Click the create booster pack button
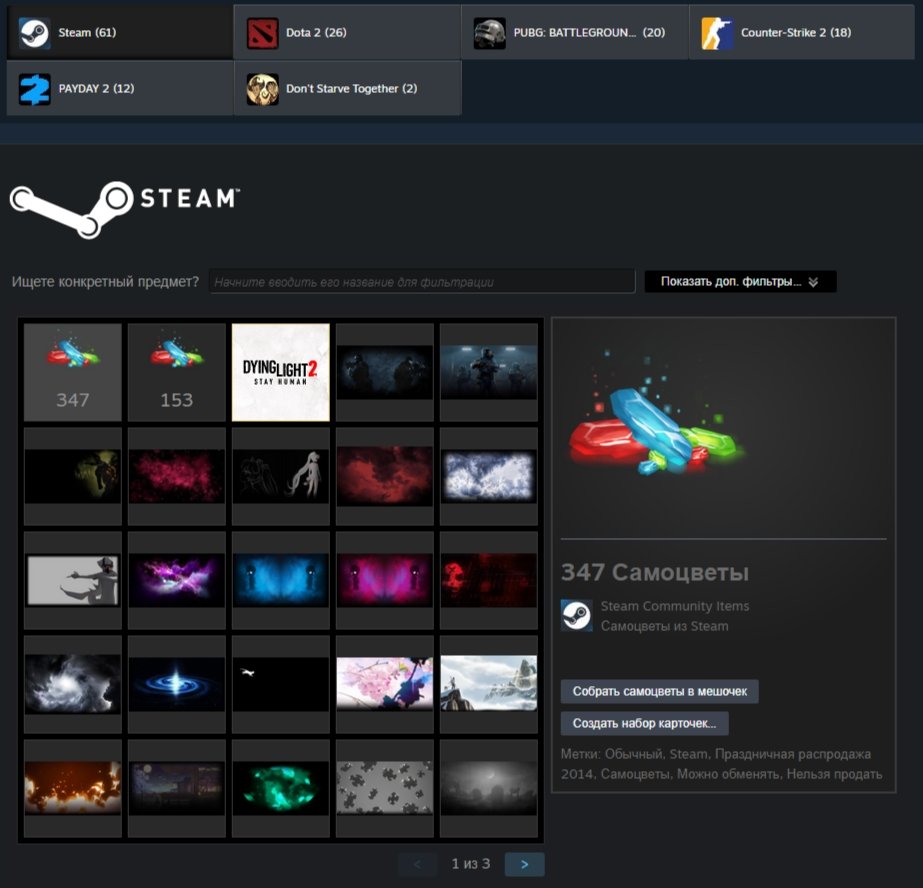 click(x=644, y=723)
